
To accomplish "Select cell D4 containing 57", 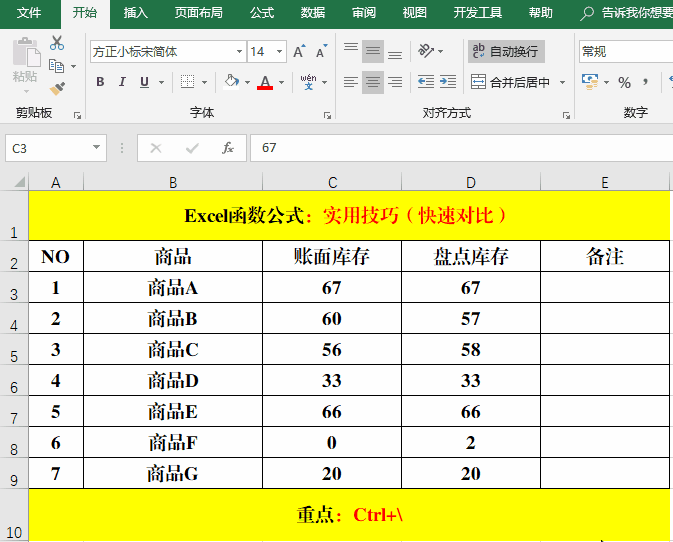I will pos(470,319).
